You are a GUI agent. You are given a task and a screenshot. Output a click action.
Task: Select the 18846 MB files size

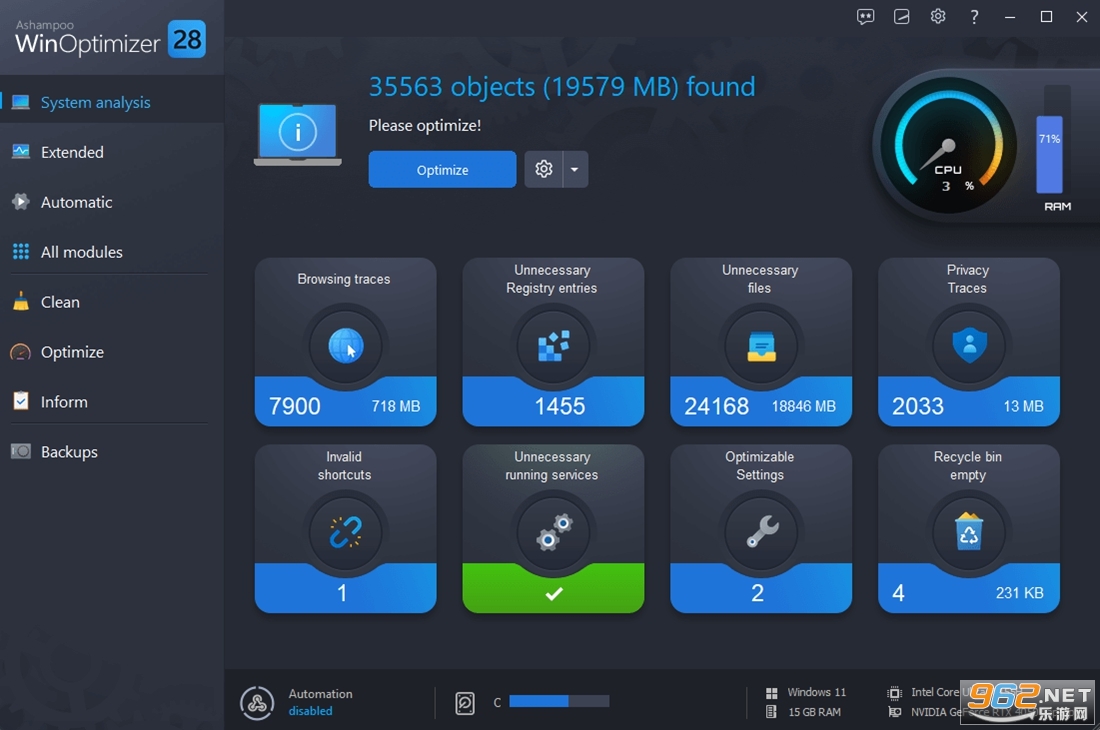803,406
